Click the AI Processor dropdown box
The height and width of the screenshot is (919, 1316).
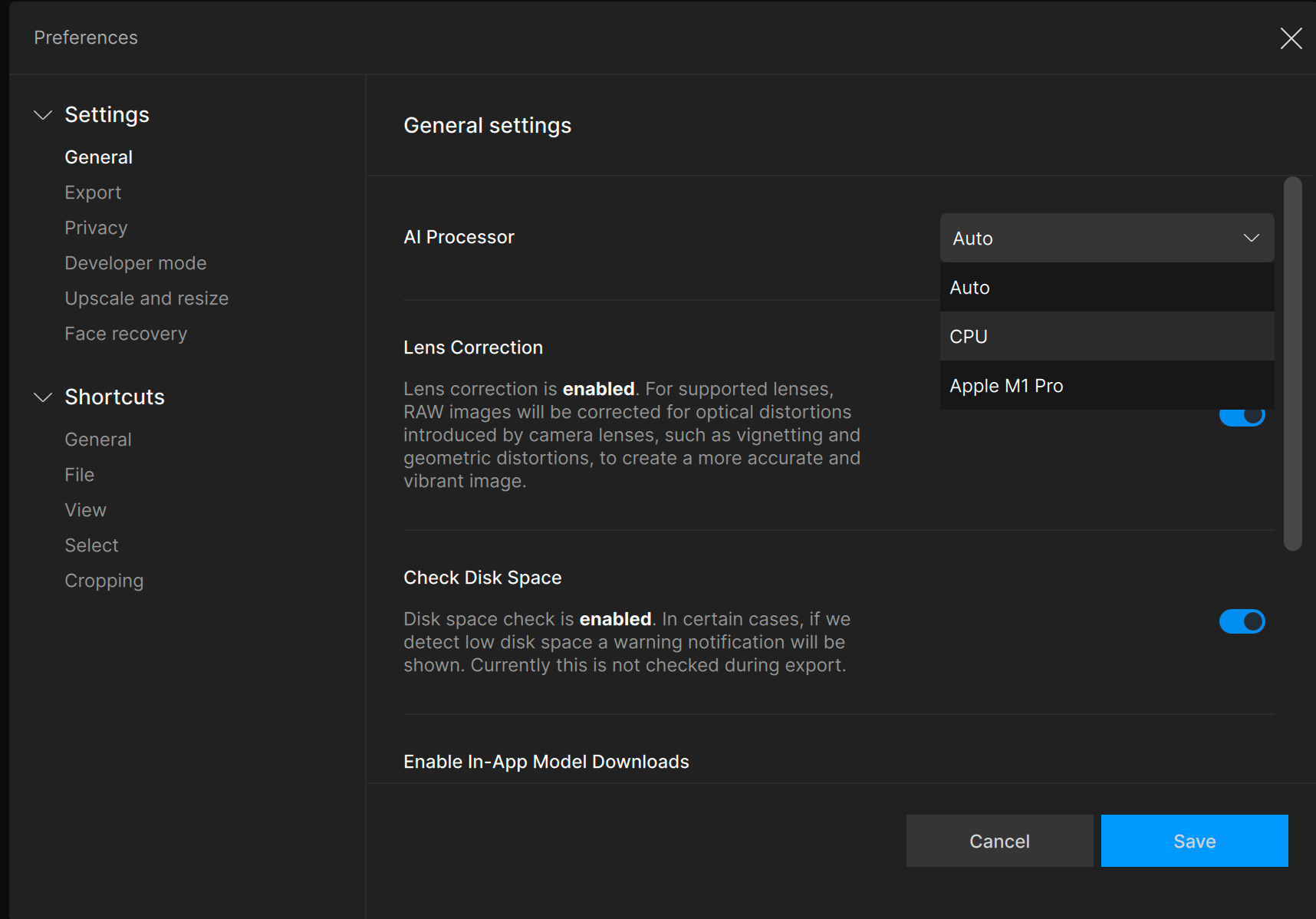click(x=1107, y=238)
